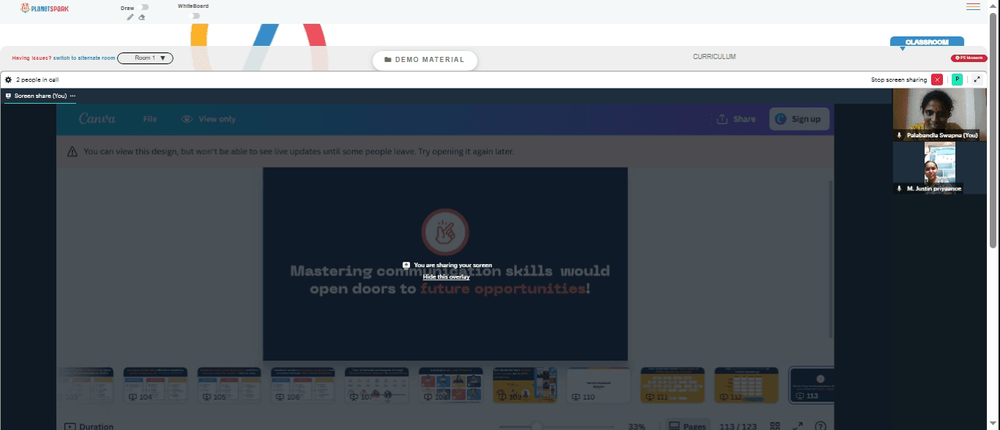Expand call to fullscreen arrows icon
1000x430 pixels.
[x=977, y=80]
